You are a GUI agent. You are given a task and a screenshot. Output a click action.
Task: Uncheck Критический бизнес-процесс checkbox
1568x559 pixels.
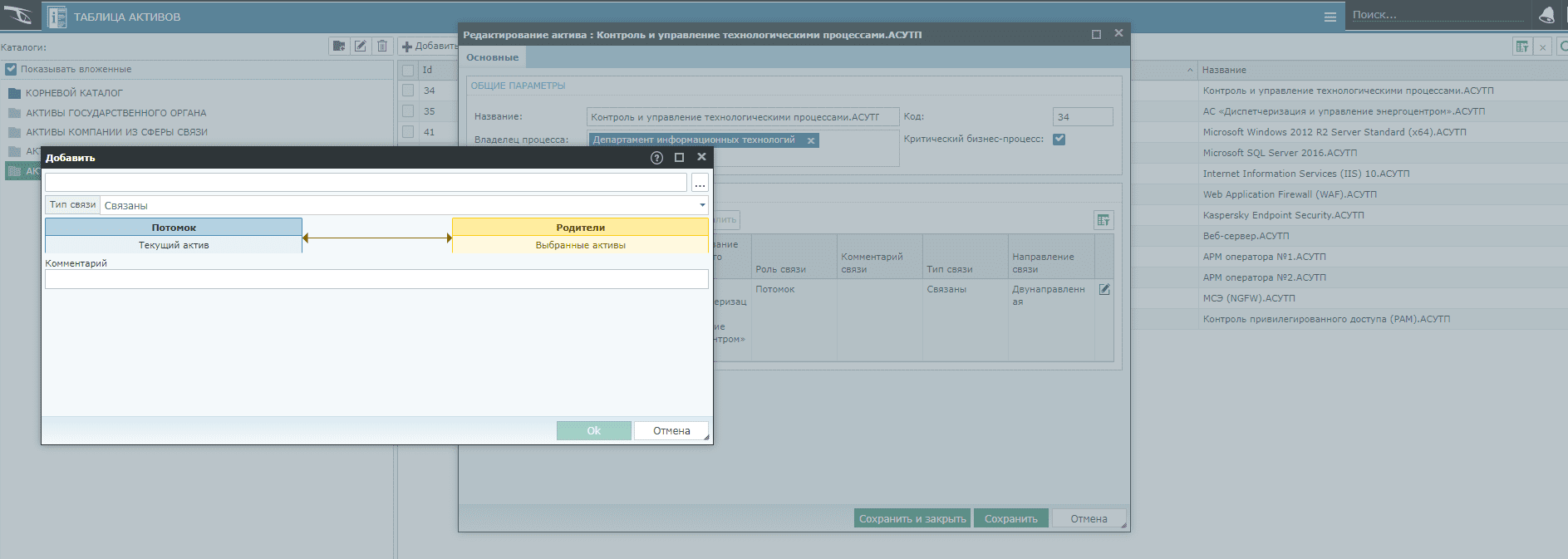tap(1059, 140)
